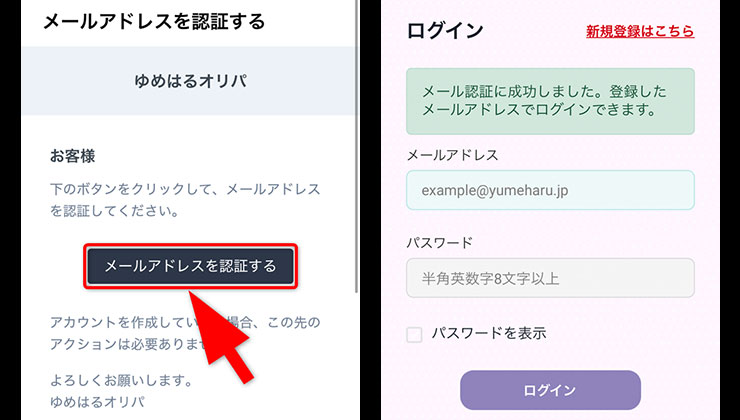Click the よろしくお願いします。 closing line
The image size is (740, 420).
121,380
